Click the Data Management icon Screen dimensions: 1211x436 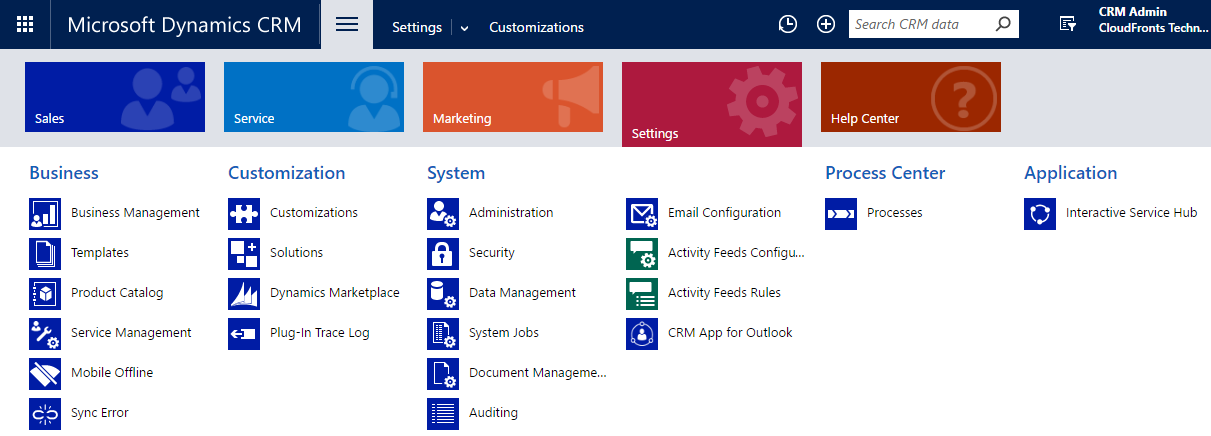pyautogui.click(x=443, y=294)
